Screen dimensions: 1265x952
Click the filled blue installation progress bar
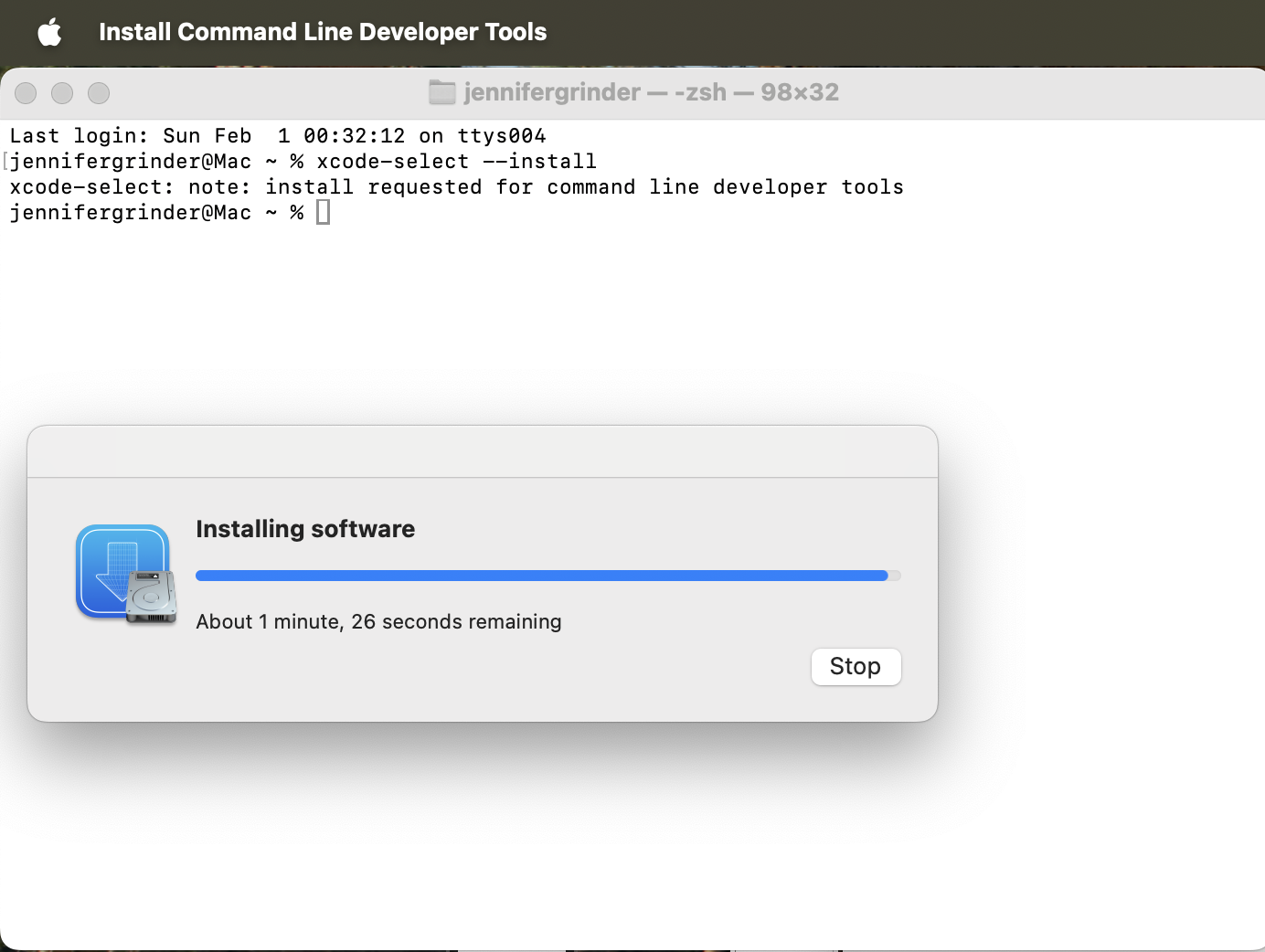(x=541, y=576)
